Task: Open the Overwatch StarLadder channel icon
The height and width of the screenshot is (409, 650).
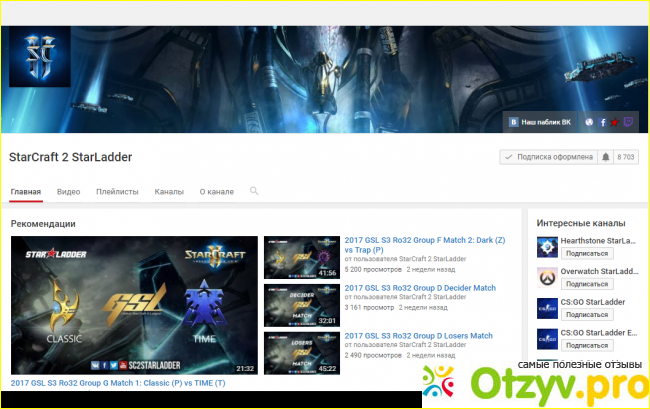Action: 547,278
